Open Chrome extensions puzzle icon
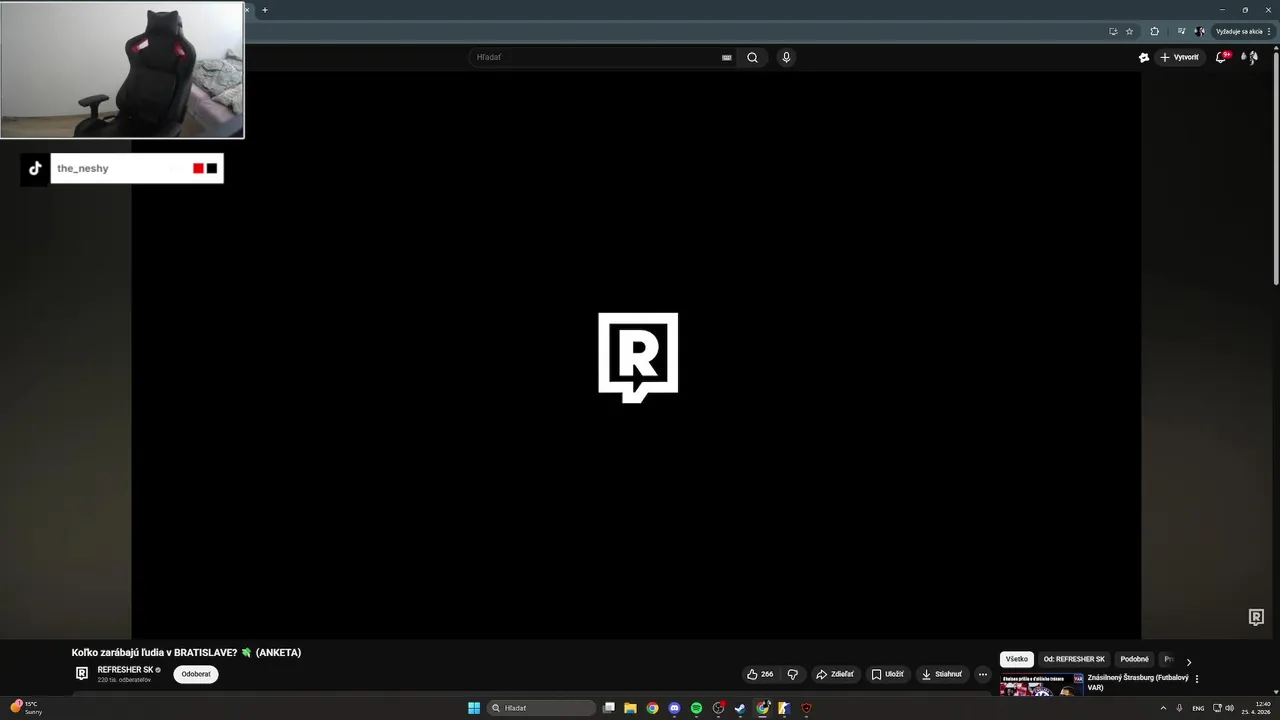Viewport: 1280px width, 720px height. (x=1155, y=31)
